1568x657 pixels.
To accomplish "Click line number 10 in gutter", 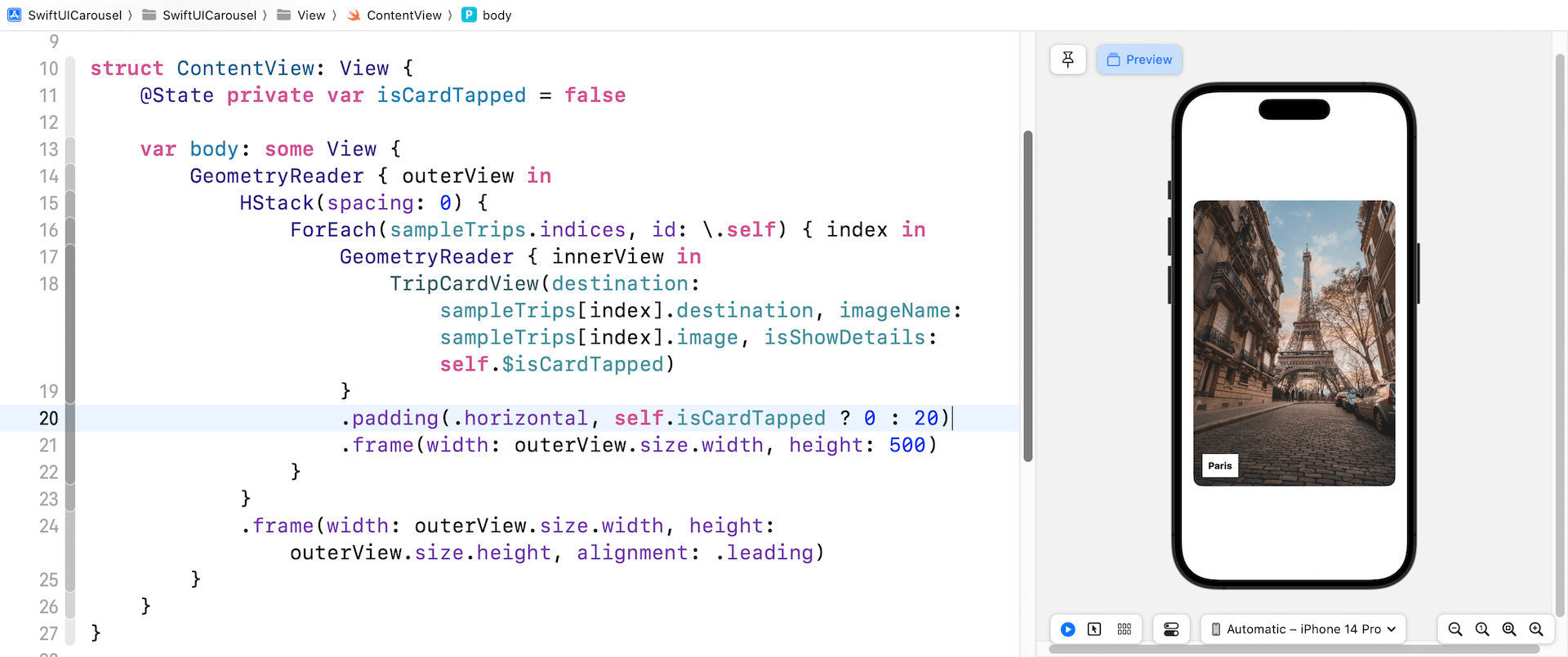I will tap(48, 69).
